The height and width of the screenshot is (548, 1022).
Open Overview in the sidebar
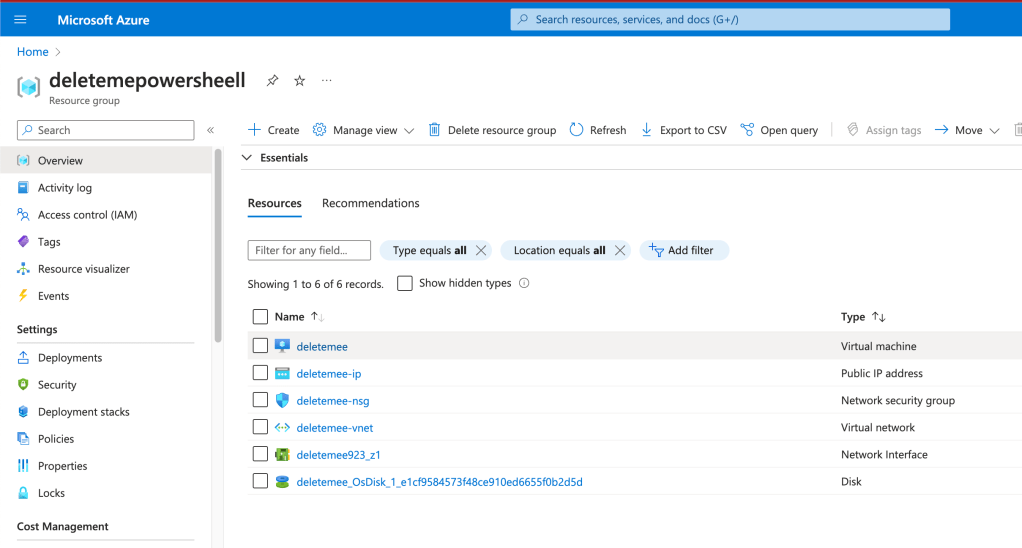coord(106,160)
